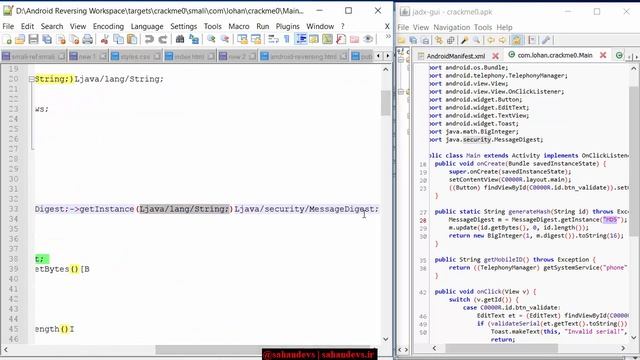Screen dimensions: 640x360
Task: Click the export icon in jadx-gui toolbar
Action: [x=425, y=40]
